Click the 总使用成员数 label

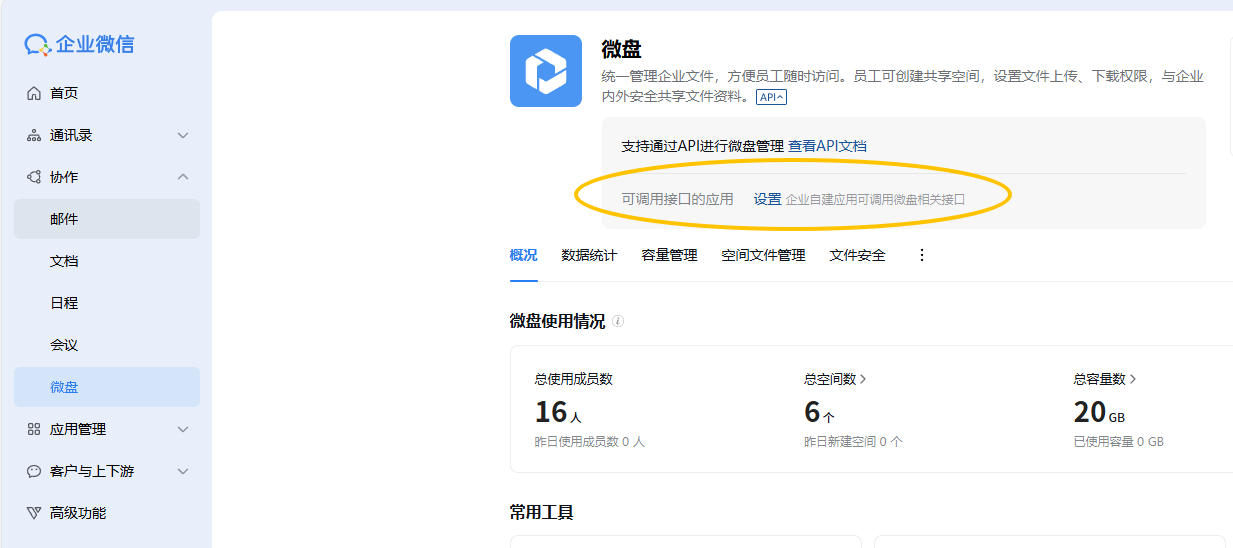pos(573,379)
